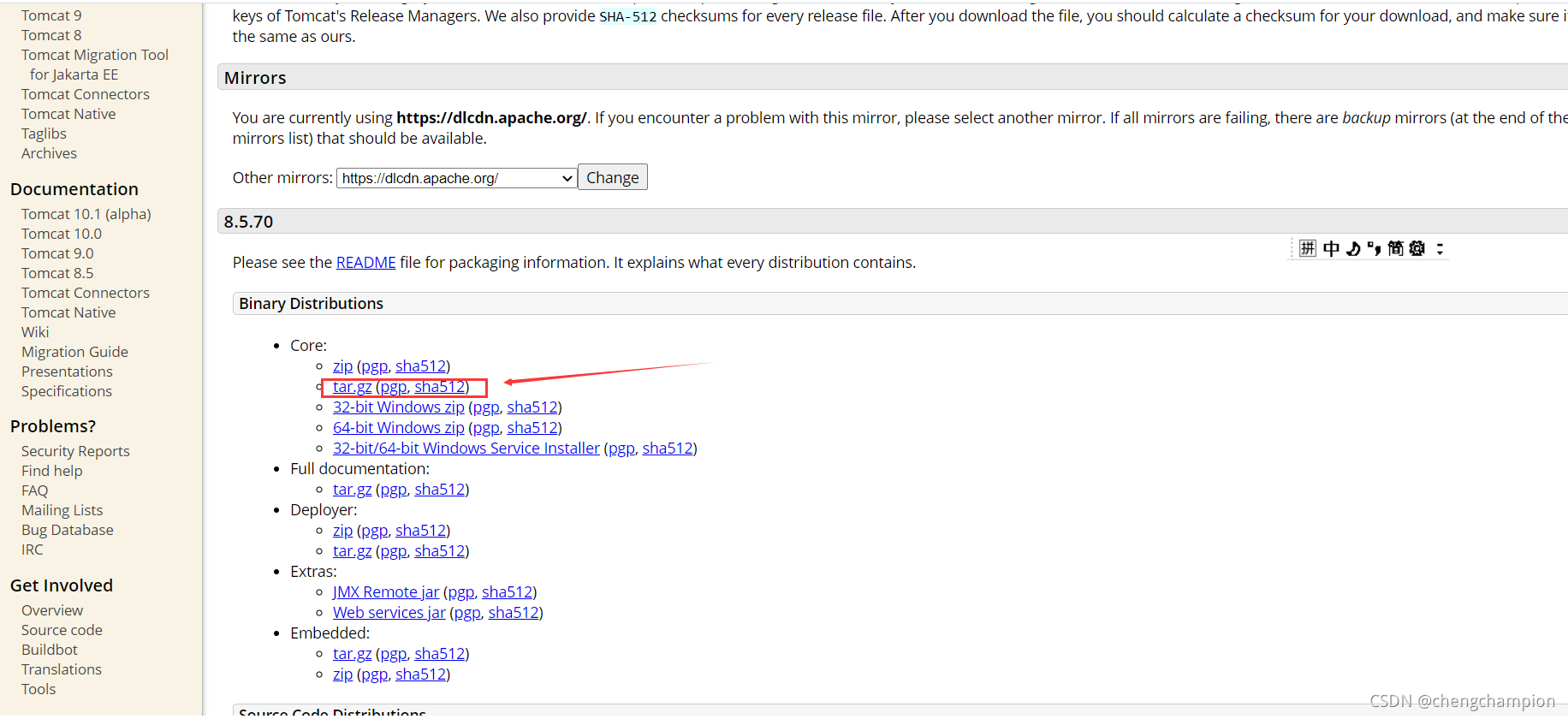Open pgp for Windows Service Installer
The width and height of the screenshot is (1568, 719).
point(621,449)
